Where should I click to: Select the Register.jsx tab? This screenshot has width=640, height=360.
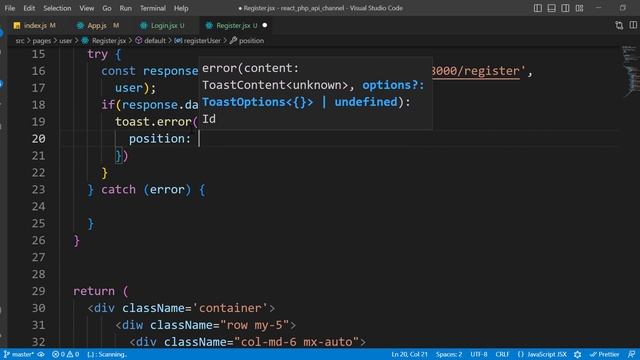click(237, 25)
